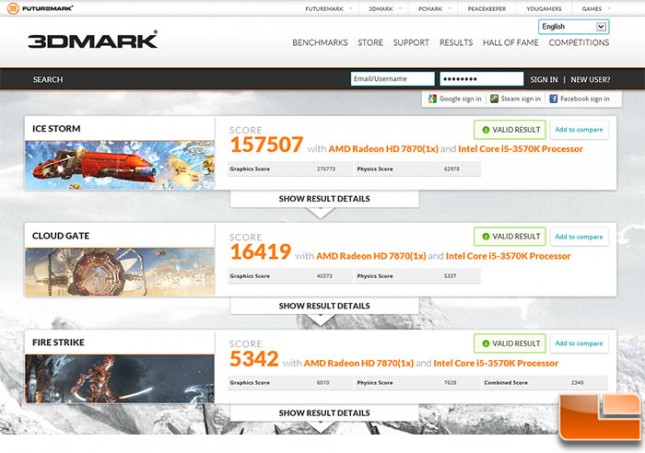
Task: Open the HALL OF FAME page
Action: pyautogui.click(x=510, y=43)
